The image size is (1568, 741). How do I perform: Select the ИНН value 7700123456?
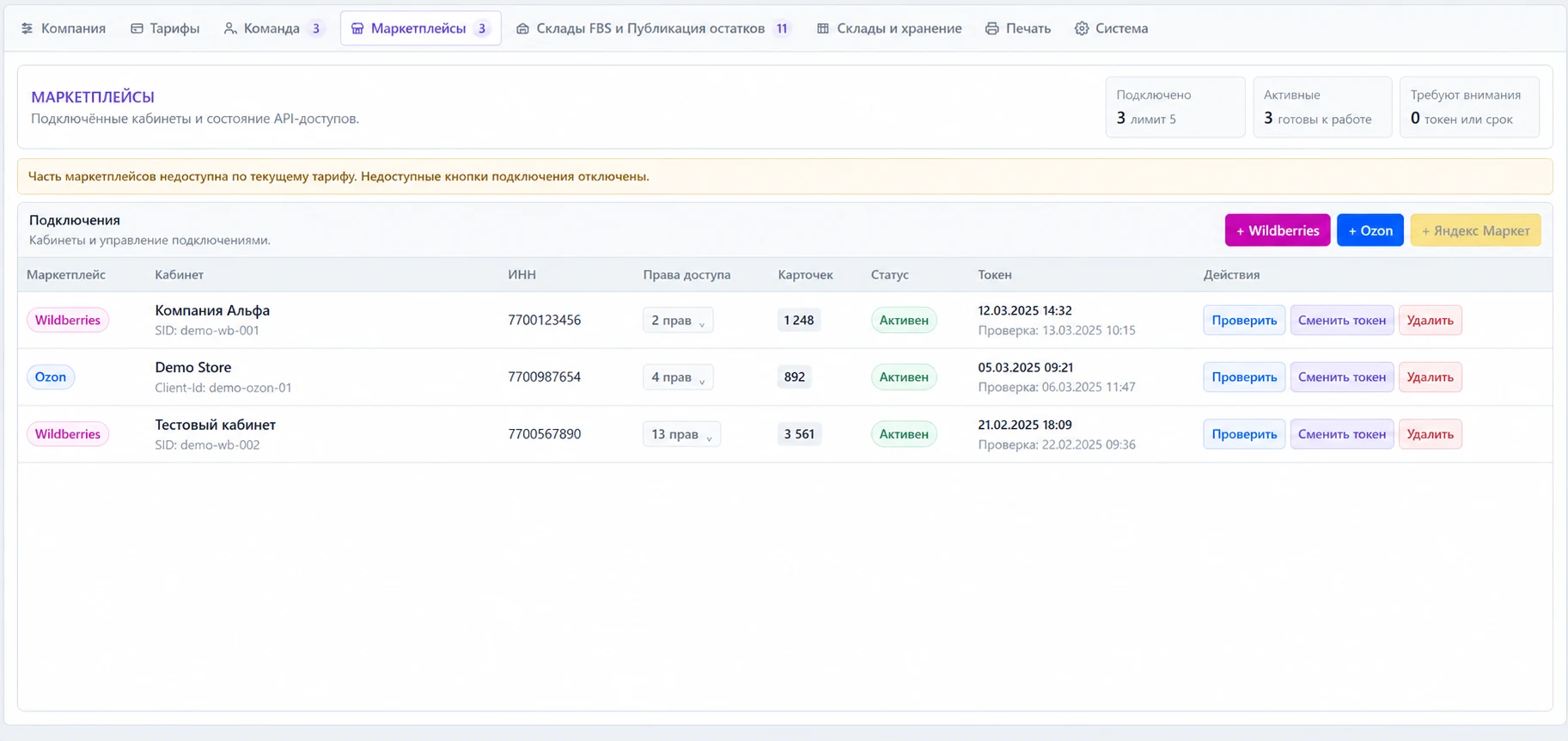(544, 320)
